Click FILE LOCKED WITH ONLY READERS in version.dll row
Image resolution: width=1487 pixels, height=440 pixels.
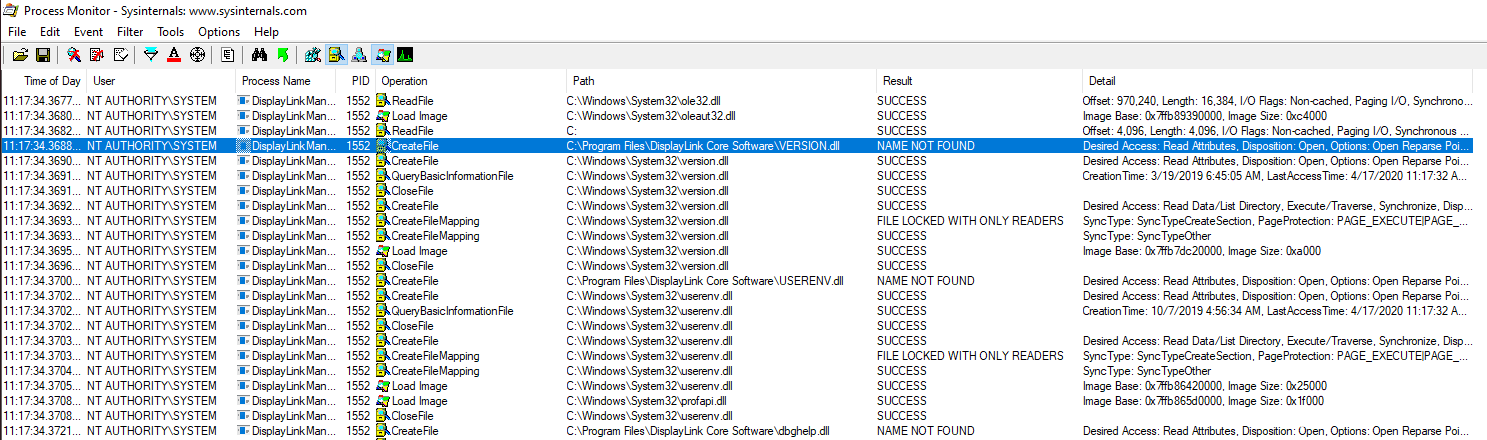click(x=970, y=221)
